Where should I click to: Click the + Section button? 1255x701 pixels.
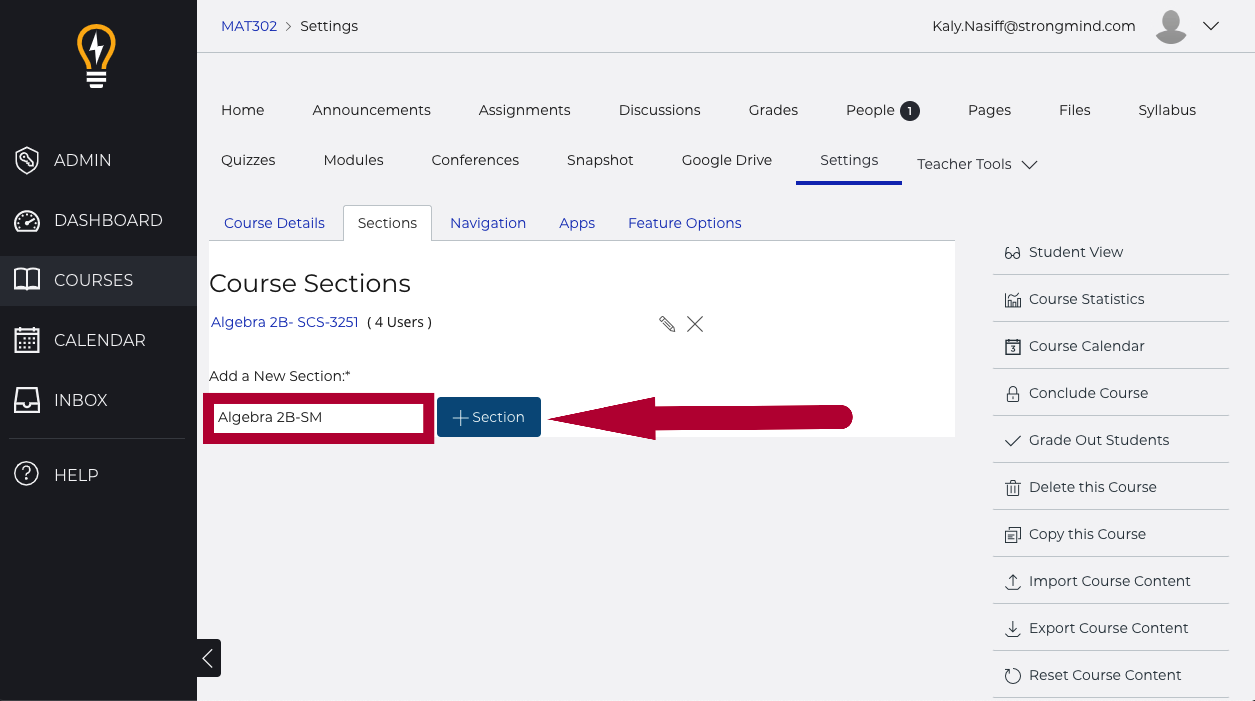coord(489,417)
